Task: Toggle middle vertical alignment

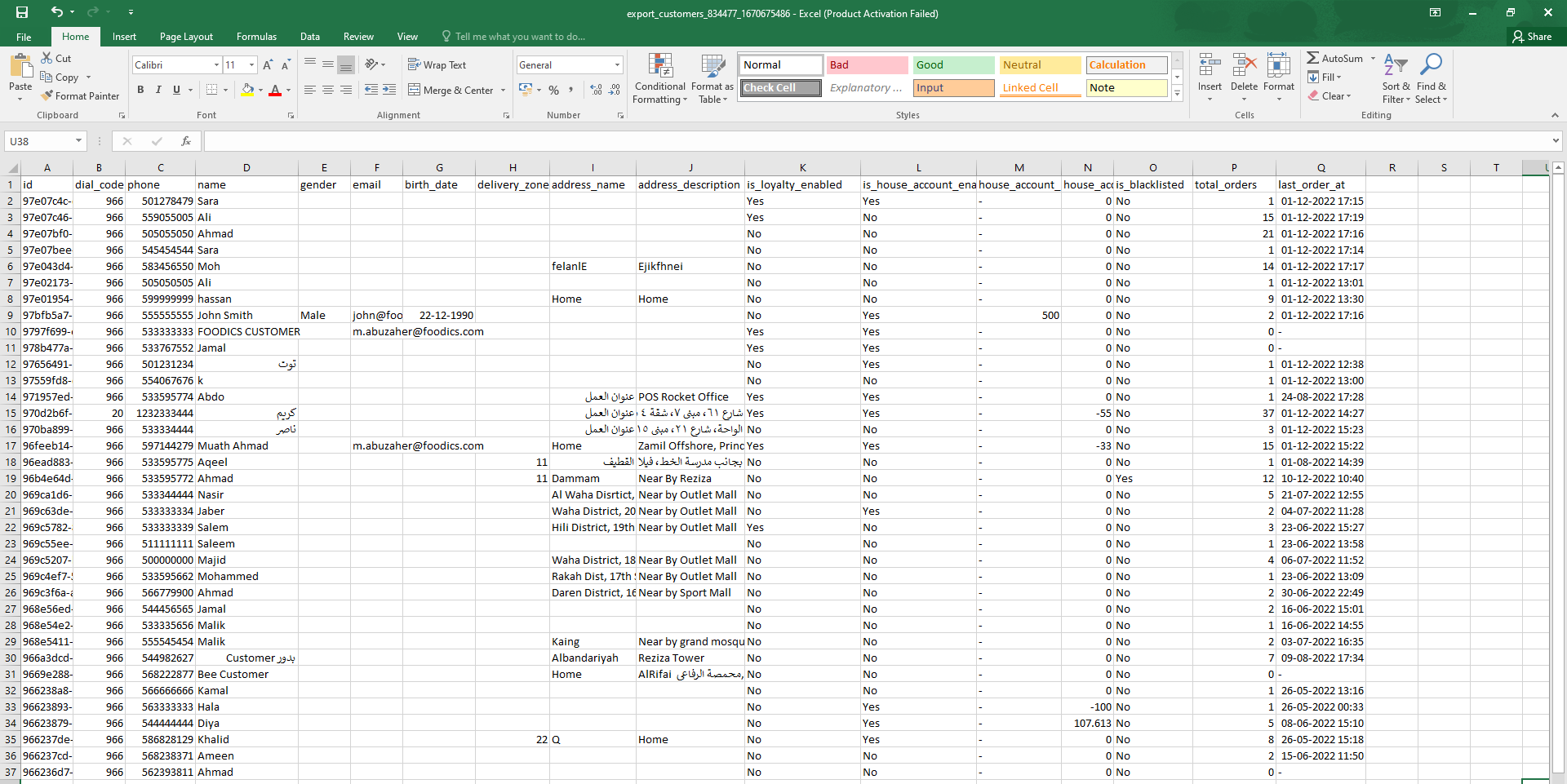Action: pyautogui.click(x=328, y=64)
